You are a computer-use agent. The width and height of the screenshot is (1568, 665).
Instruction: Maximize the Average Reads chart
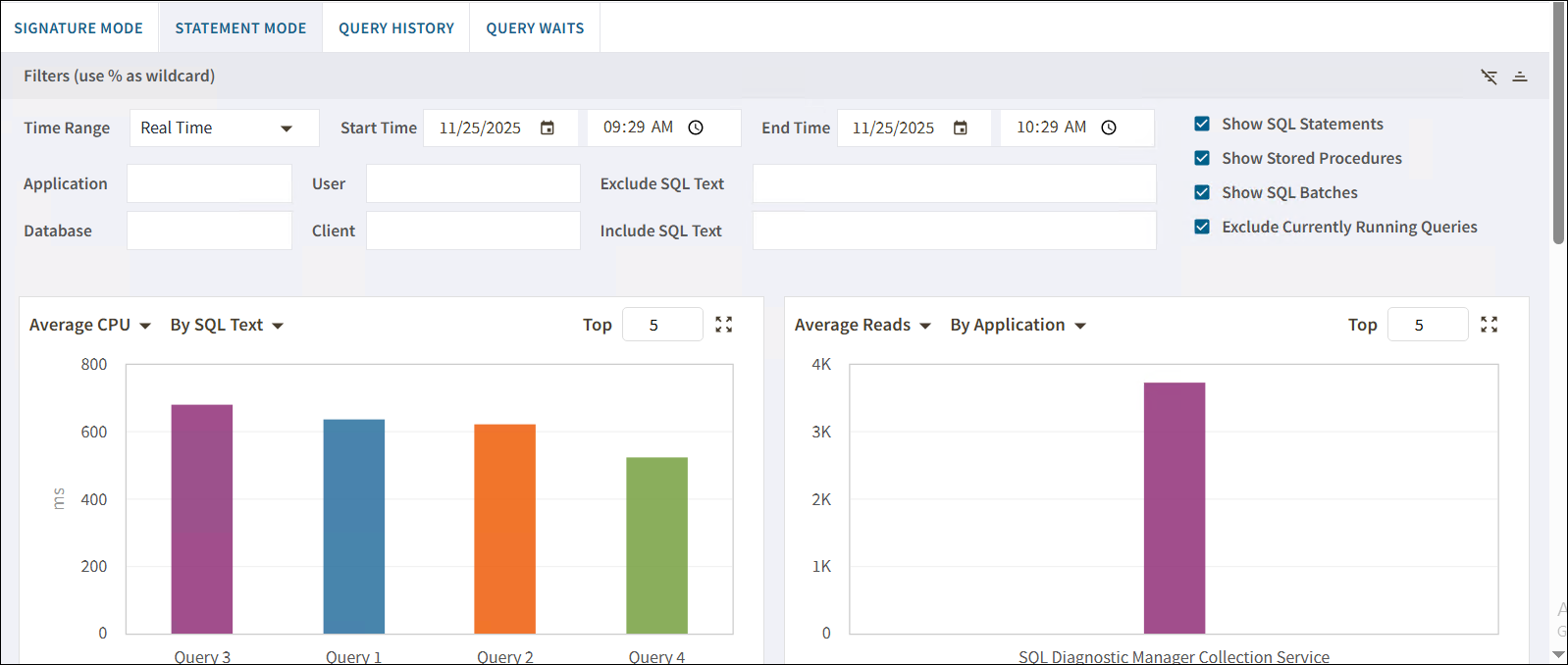[x=1490, y=325]
